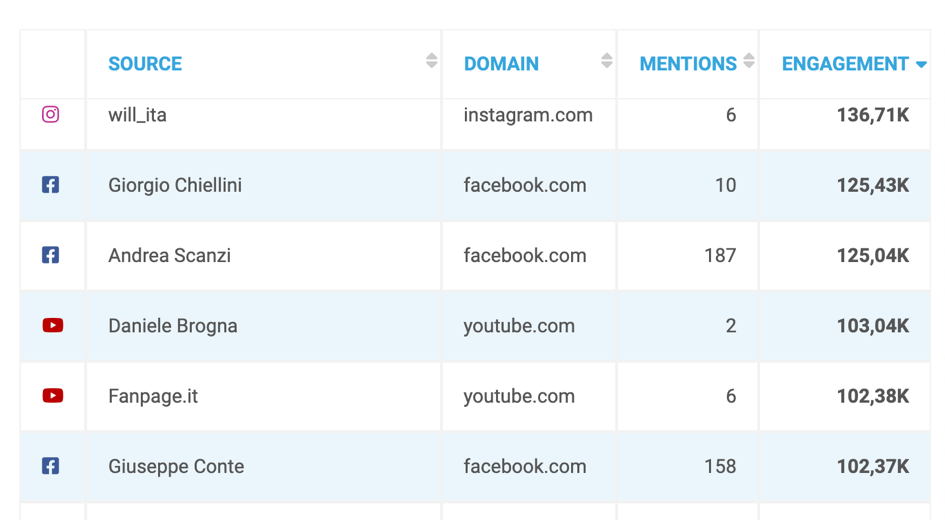This screenshot has width=945, height=520.
Task: Click Facebook icon next to Andrea Scanzi
Action: pyautogui.click(x=50, y=255)
